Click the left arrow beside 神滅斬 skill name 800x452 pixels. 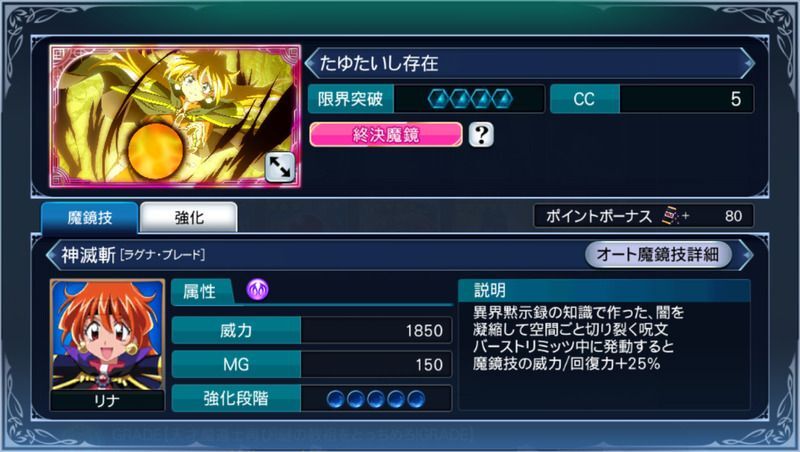tap(52, 255)
